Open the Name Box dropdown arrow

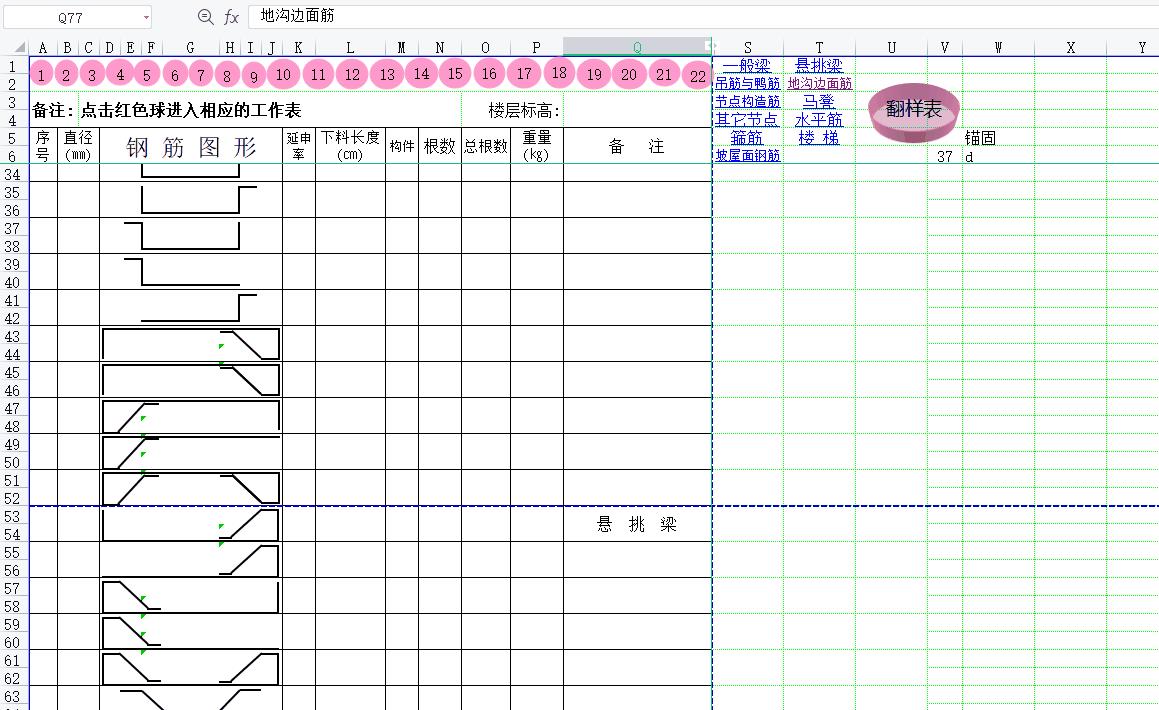(146, 18)
